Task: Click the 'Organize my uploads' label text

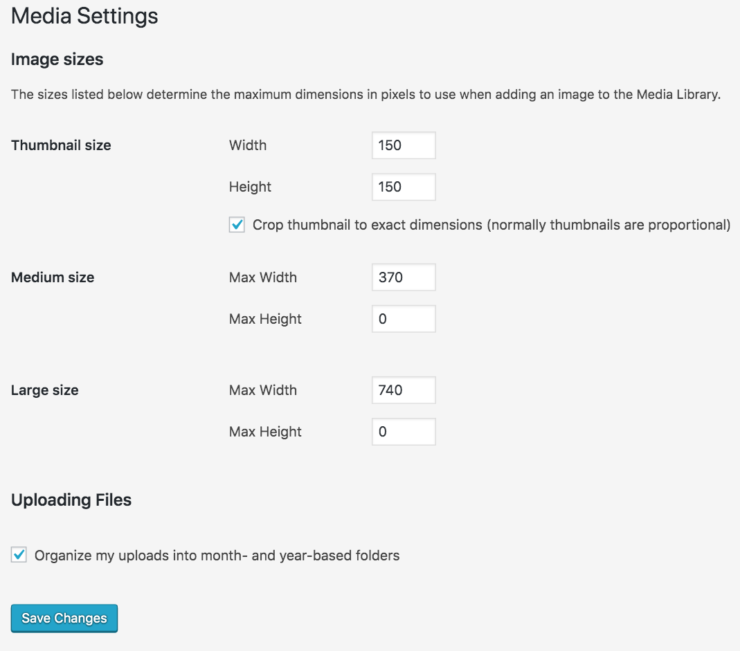Action: (216, 555)
